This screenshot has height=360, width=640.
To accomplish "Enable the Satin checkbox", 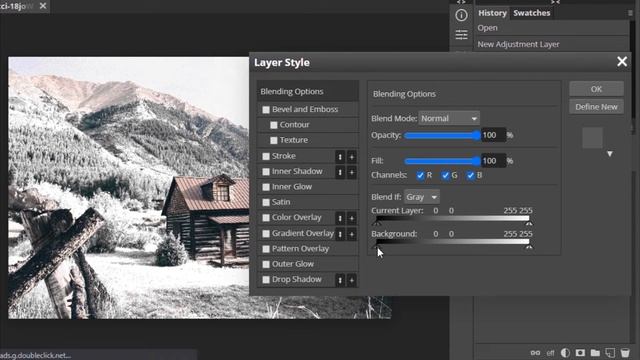I will 266,202.
